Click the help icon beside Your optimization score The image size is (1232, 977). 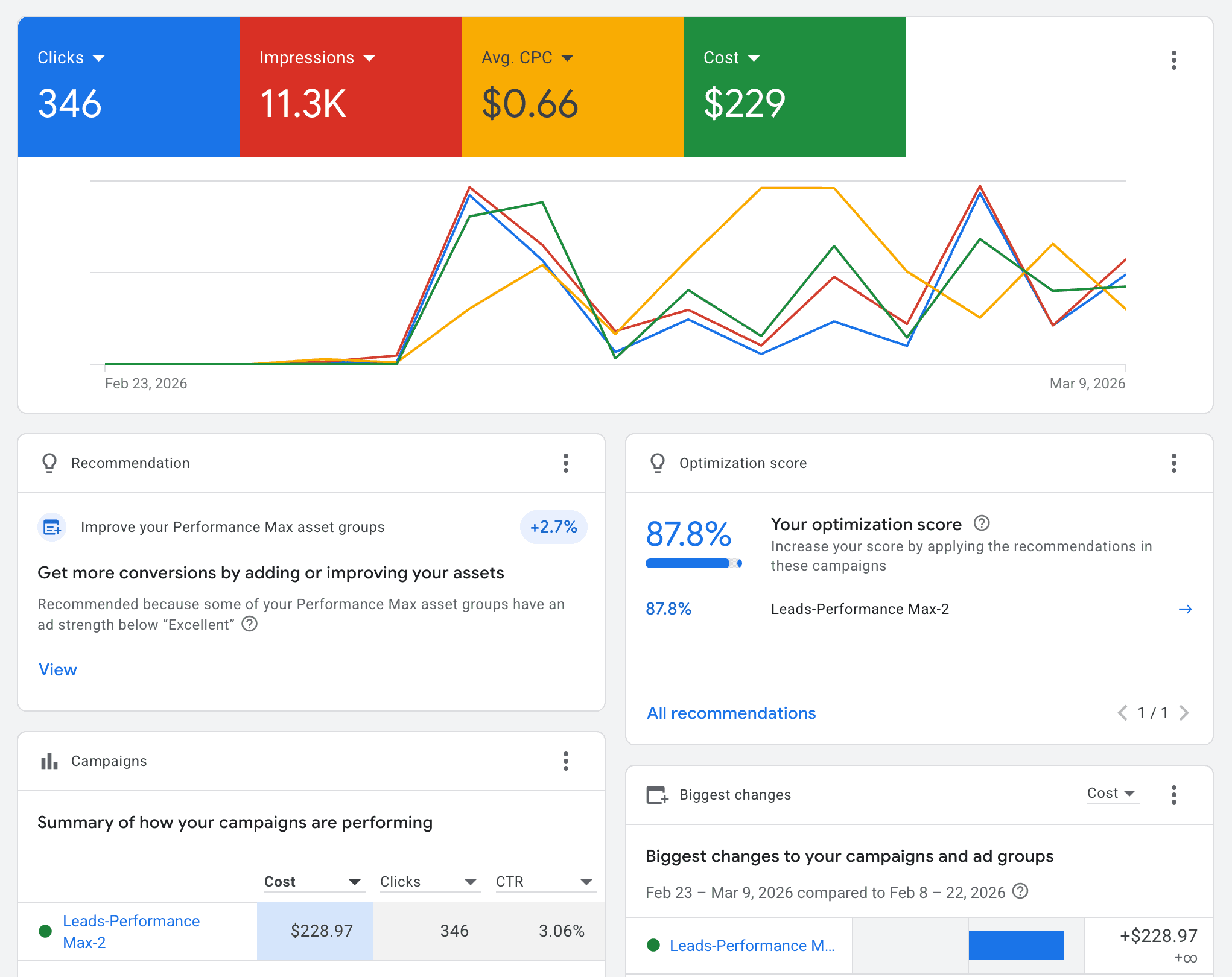(982, 523)
